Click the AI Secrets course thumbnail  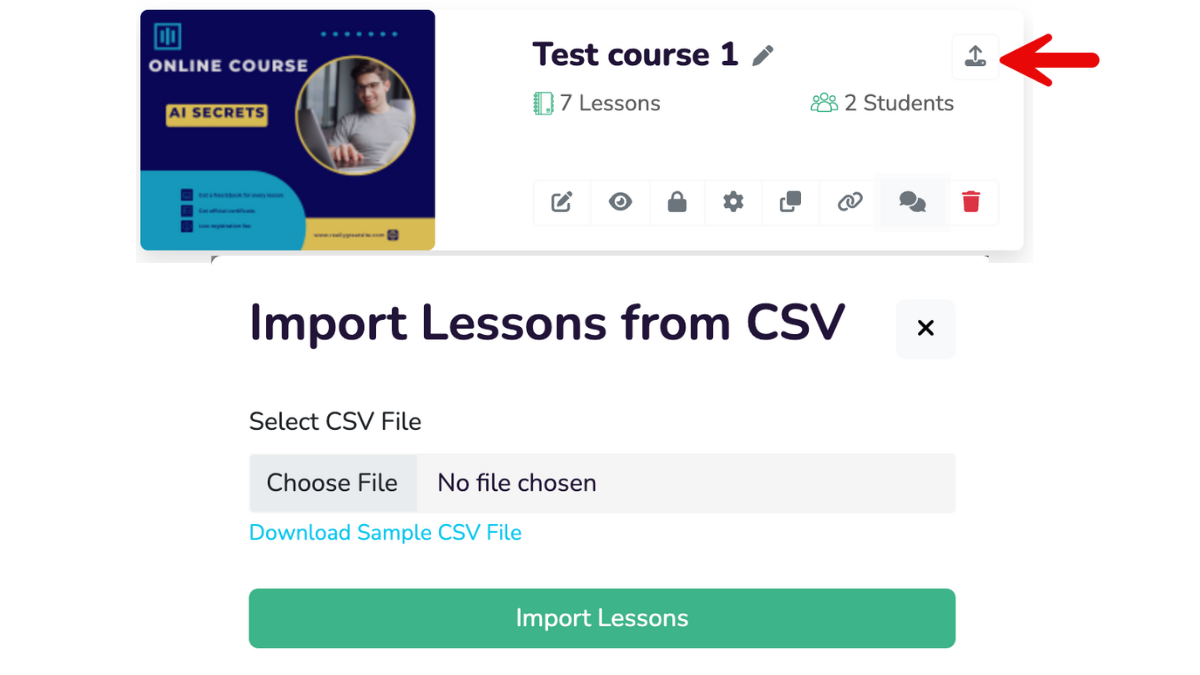[x=287, y=130]
